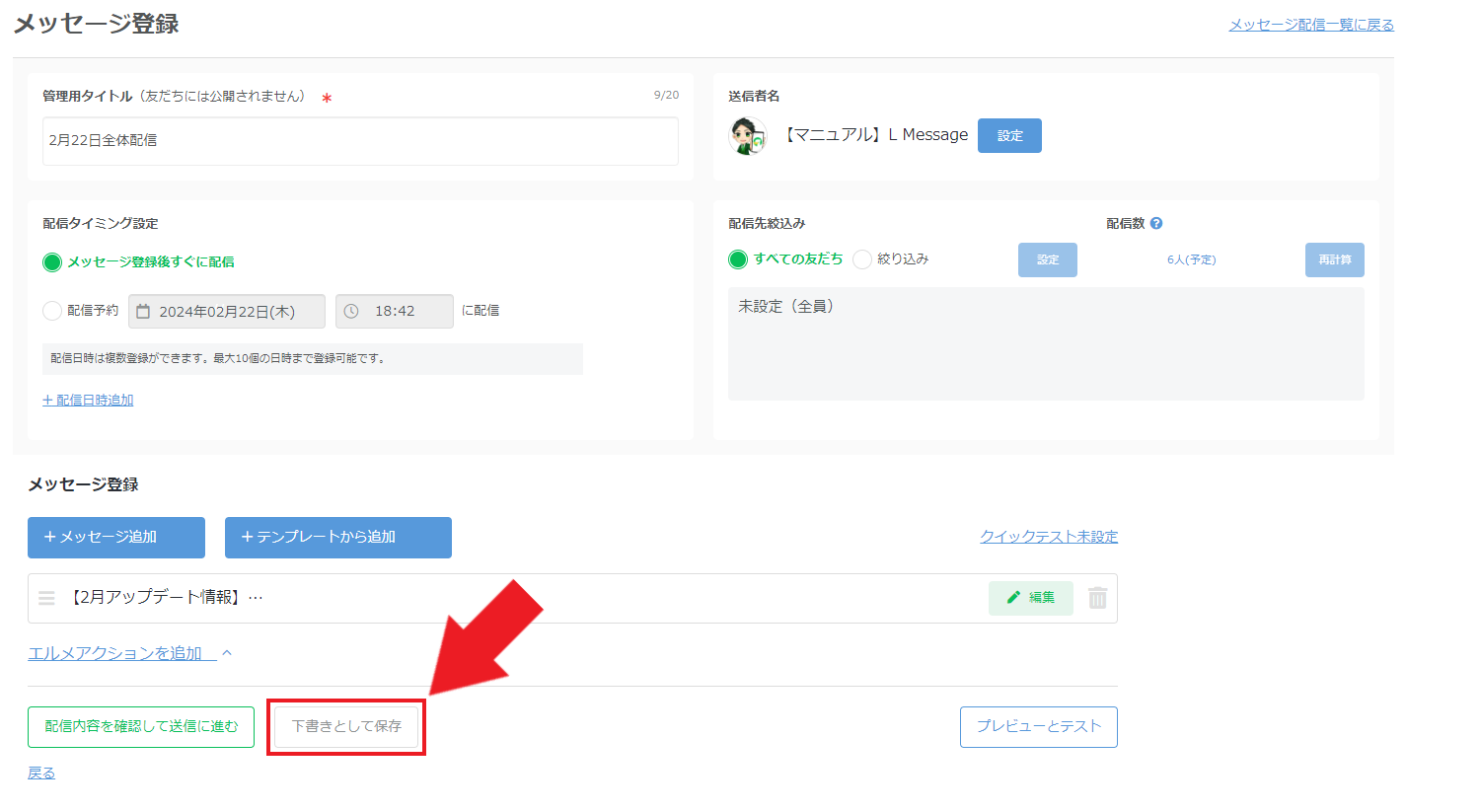Collapse the エルメアクション chevron arrow
The width and height of the screenshot is (1480, 812).
(x=227, y=653)
